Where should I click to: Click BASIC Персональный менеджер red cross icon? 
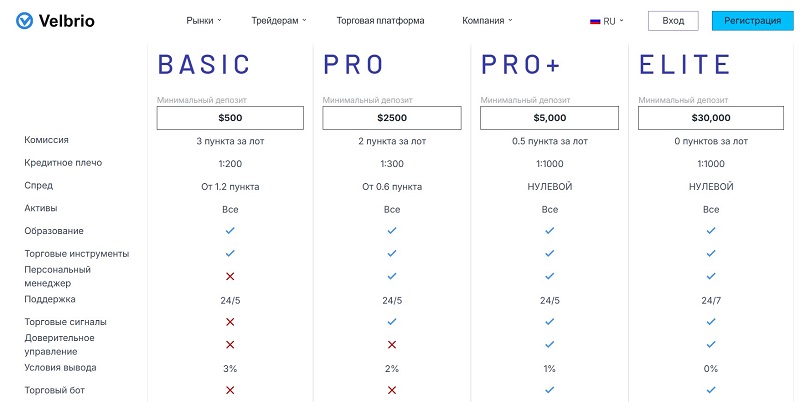click(x=230, y=276)
